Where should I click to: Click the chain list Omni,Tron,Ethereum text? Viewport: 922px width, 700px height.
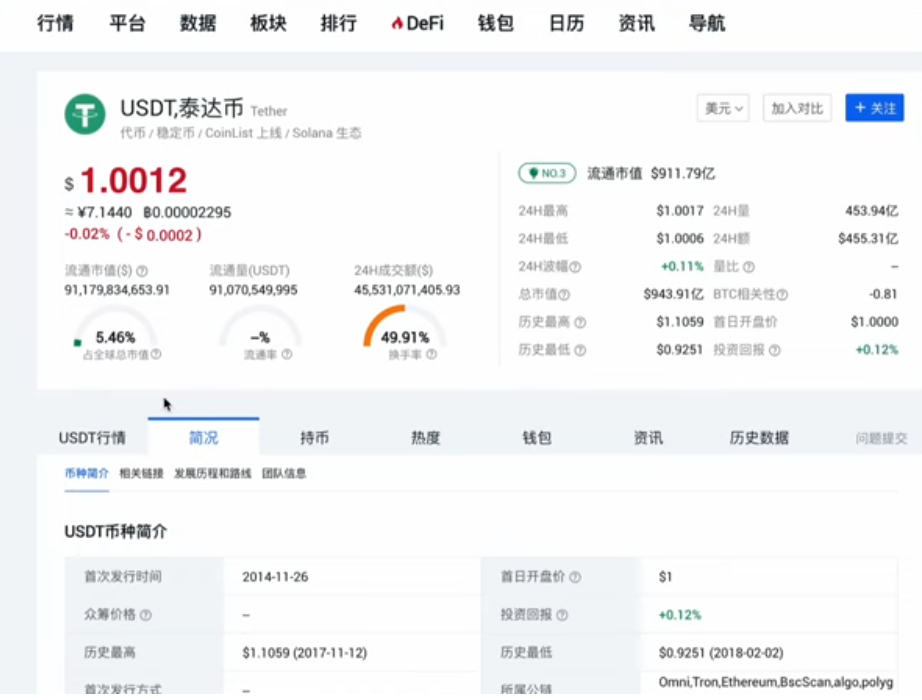coord(776,682)
